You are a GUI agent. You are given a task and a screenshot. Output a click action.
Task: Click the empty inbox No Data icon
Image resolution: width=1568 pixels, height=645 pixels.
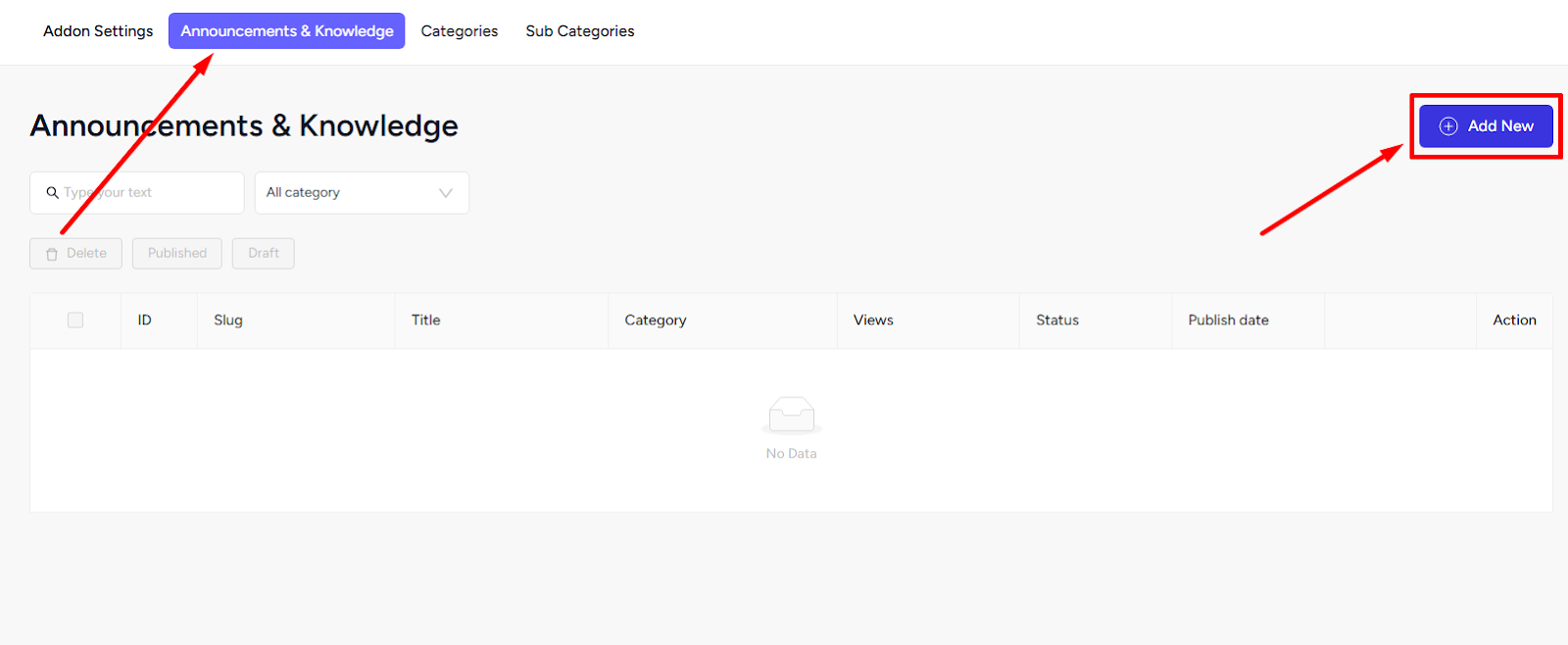pyautogui.click(x=792, y=416)
